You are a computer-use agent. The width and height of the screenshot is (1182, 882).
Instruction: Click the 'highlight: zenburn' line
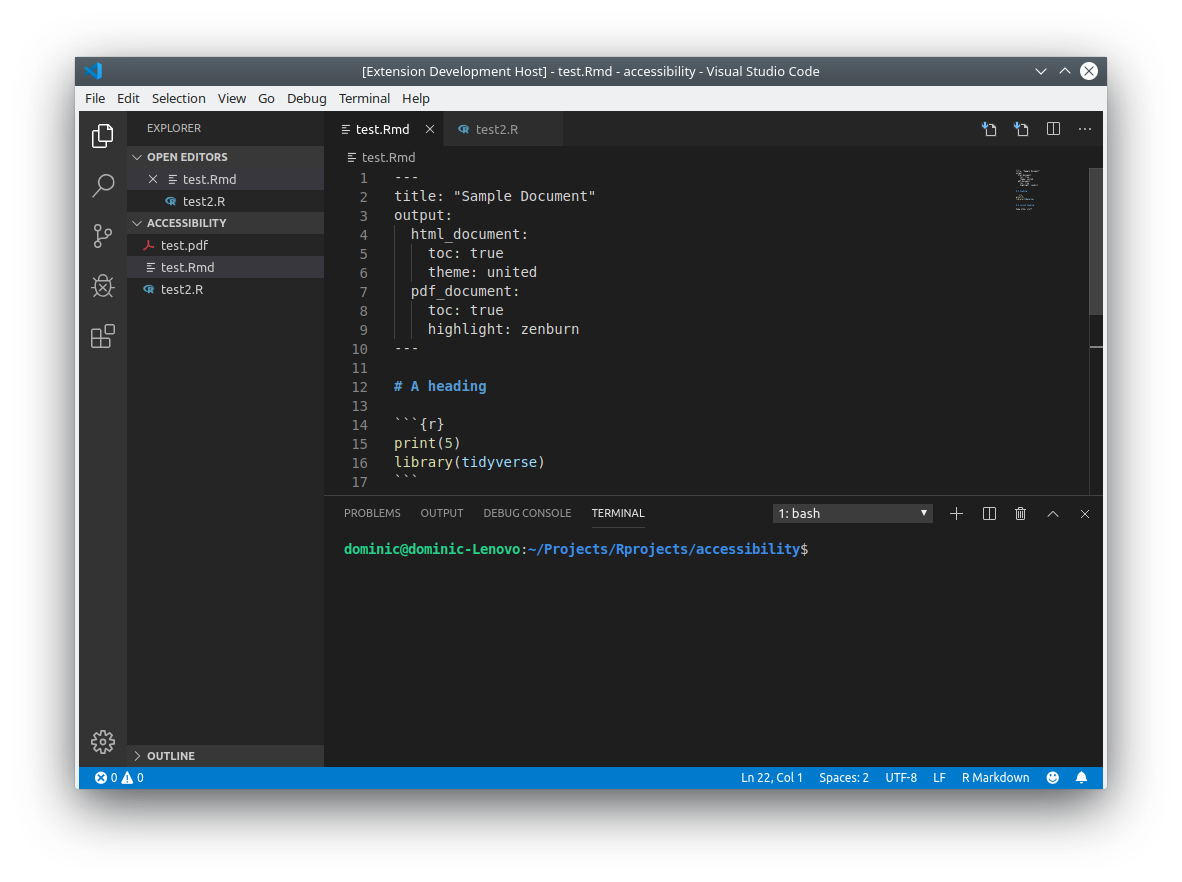pyautogui.click(x=504, y=329)
